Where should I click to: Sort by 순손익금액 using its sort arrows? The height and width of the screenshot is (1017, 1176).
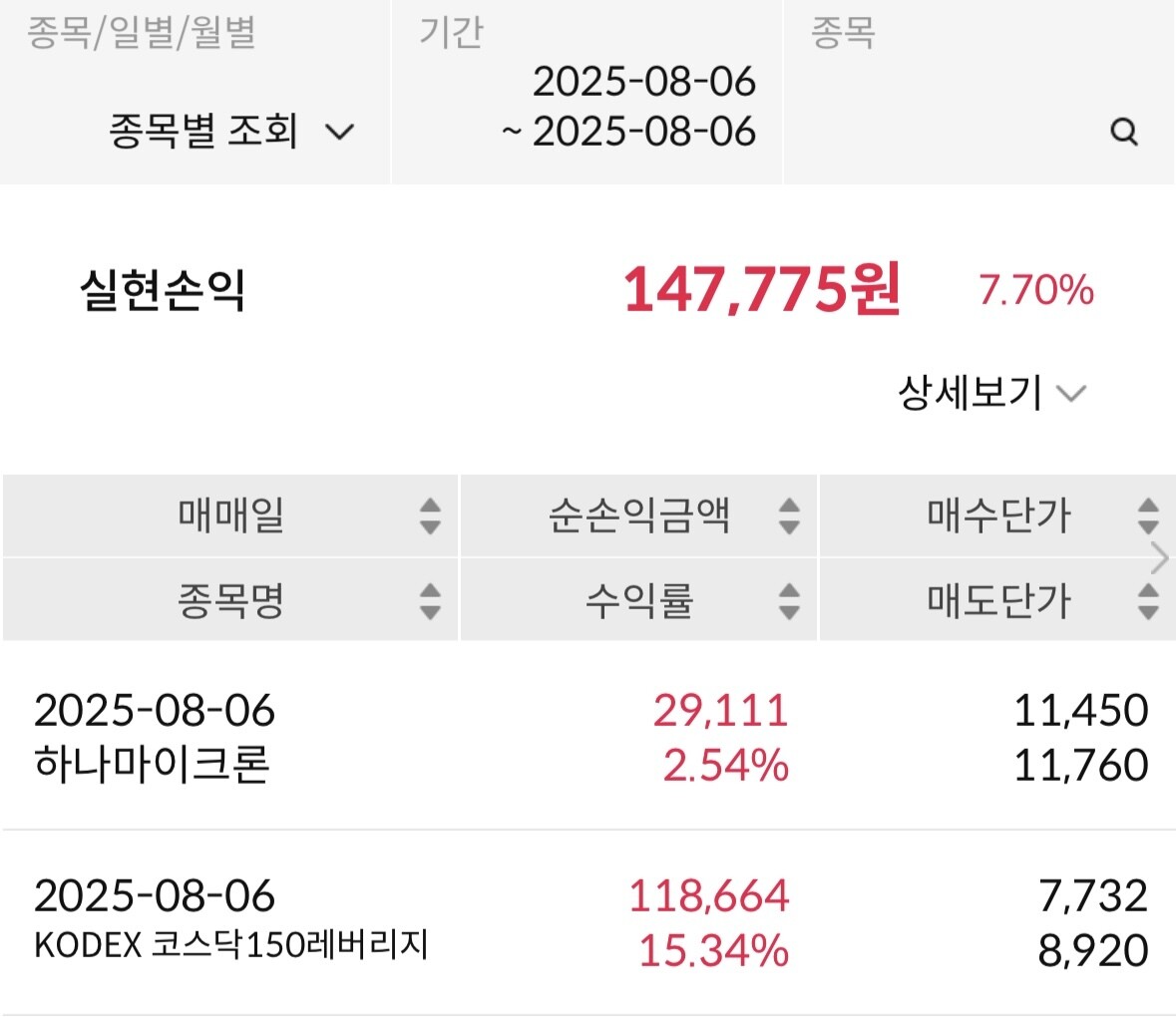coord(789,515)
